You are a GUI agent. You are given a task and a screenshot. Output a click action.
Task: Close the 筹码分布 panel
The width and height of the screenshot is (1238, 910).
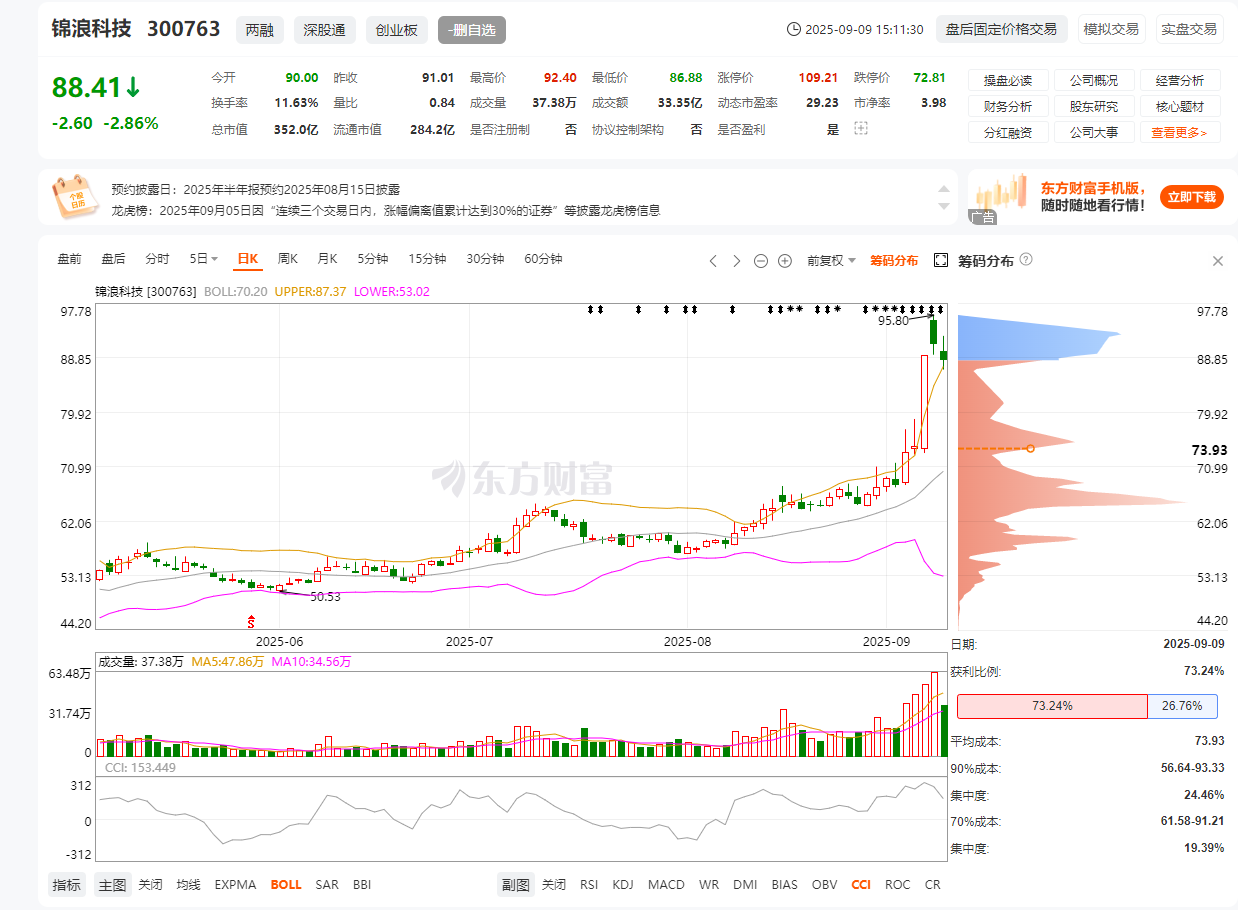click(x=1217, y=261)
